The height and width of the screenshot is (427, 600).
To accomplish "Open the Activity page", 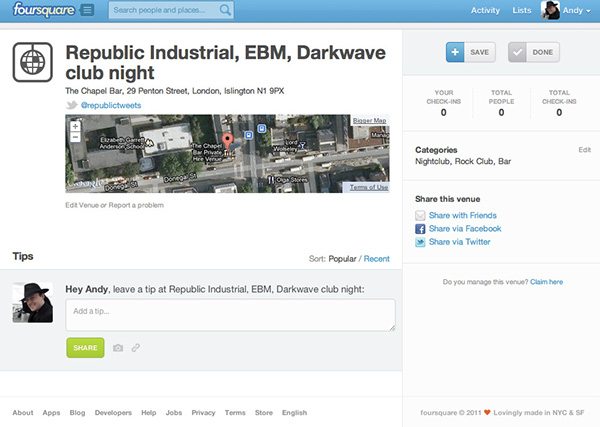I will pyautogui.click(x=485, y=10).
